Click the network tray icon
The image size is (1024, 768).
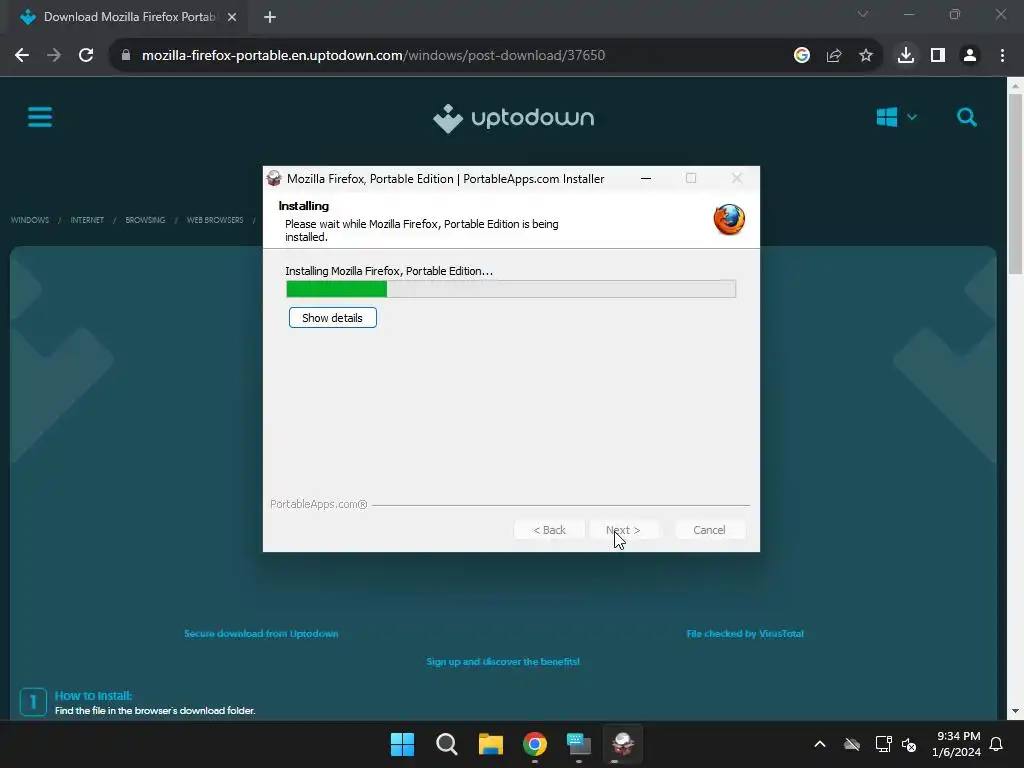pos(883,744)
